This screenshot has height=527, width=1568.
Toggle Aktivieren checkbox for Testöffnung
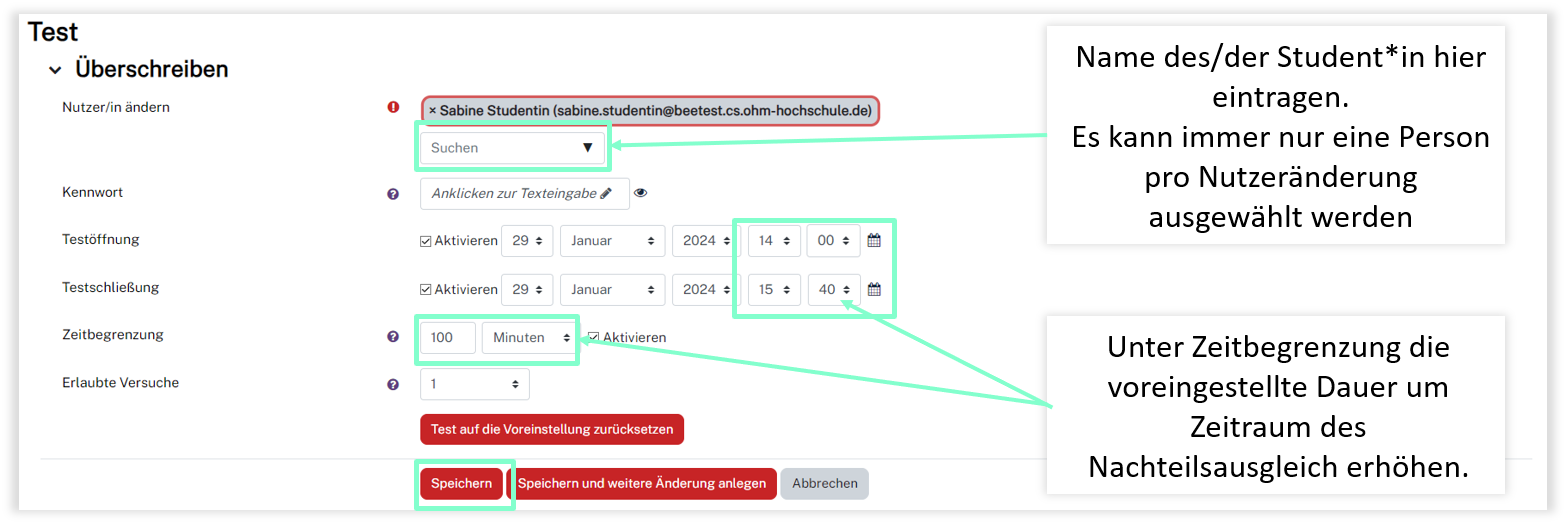(x=426, y=241)
